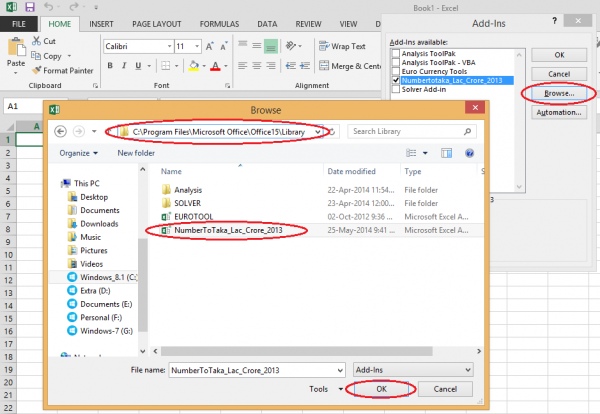Click Decrease Indent icon

[291, 66]
